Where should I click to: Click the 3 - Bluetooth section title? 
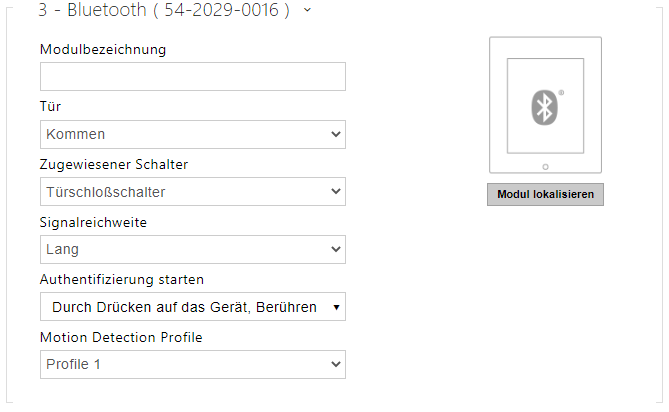click(x=164, y=10)
